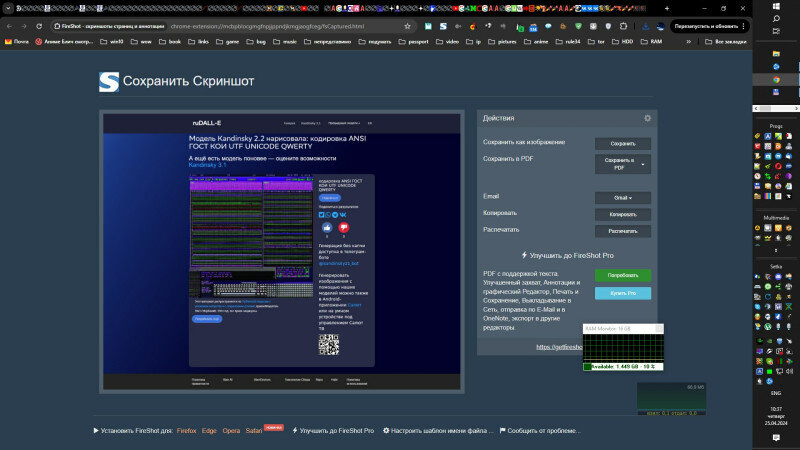Click bottom Улучшить до FireShot Pro link
This screenshot has width=800, height=450.
[x=333, y=431]
